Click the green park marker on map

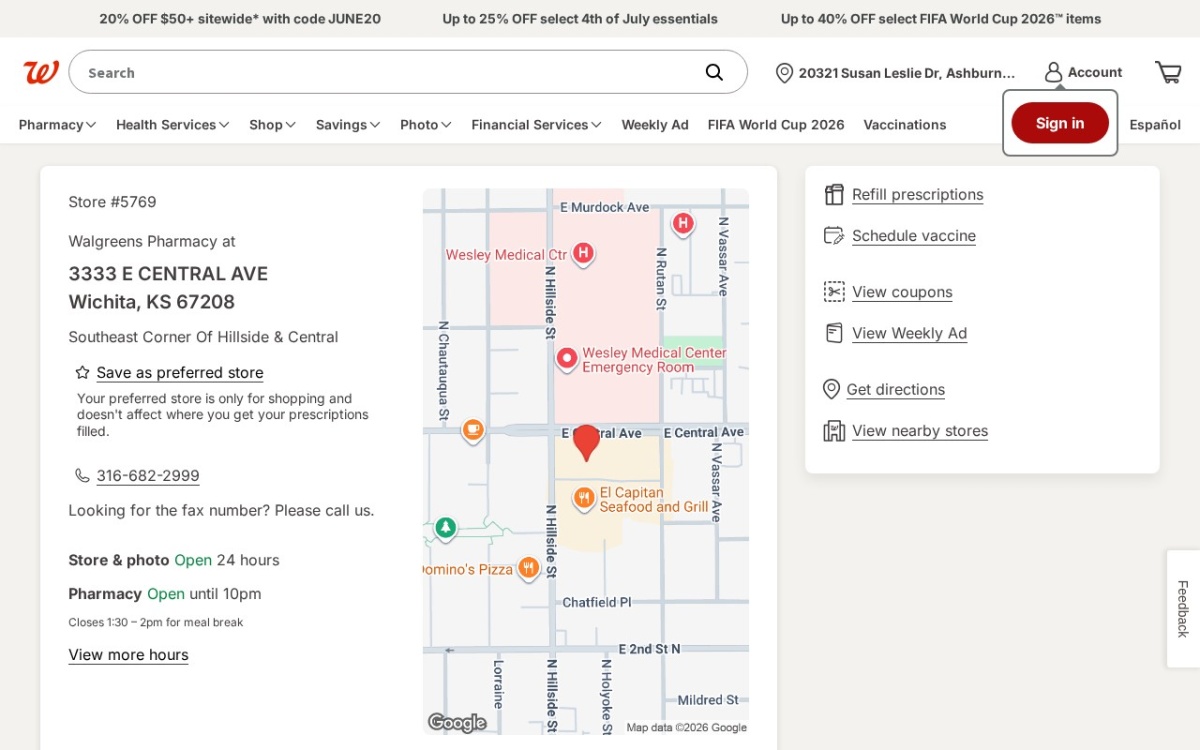[x=446, y=527]
